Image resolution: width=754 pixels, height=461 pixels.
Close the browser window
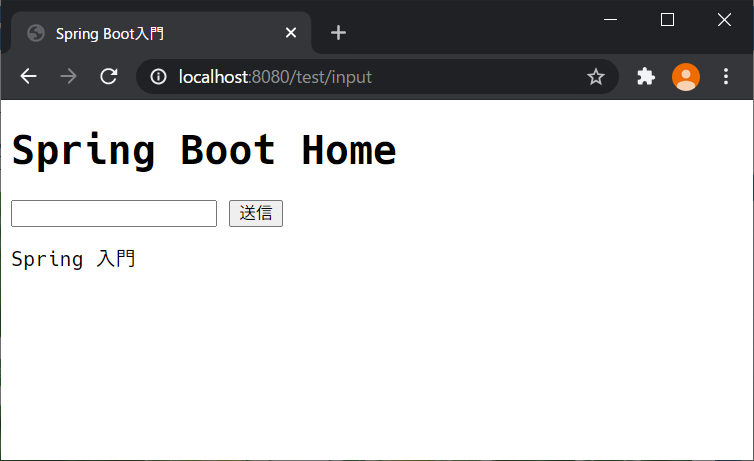click(724, 20)
